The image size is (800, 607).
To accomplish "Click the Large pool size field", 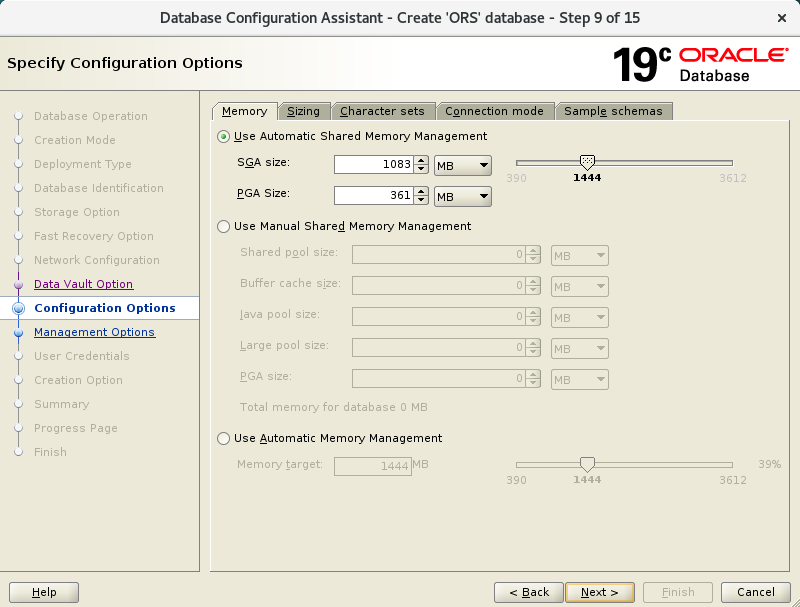I will click(438, 348).
